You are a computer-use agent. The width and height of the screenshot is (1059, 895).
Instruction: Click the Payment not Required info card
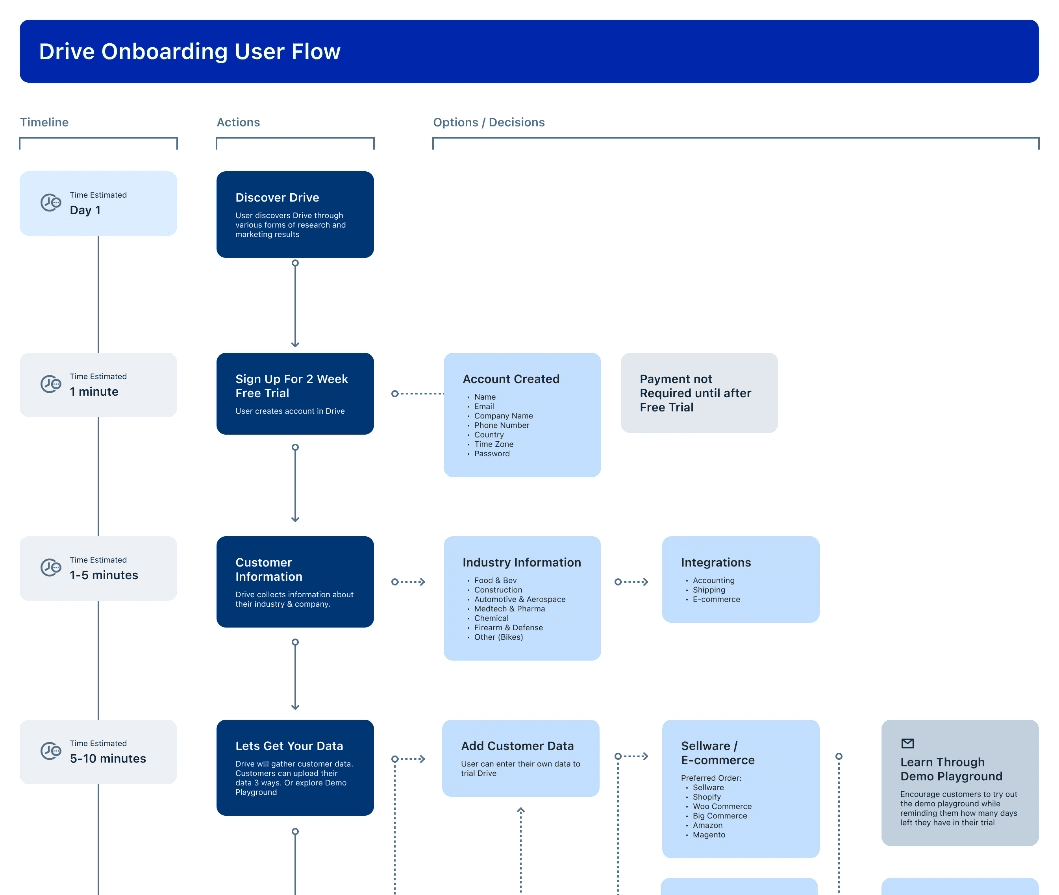coord(699,392)
